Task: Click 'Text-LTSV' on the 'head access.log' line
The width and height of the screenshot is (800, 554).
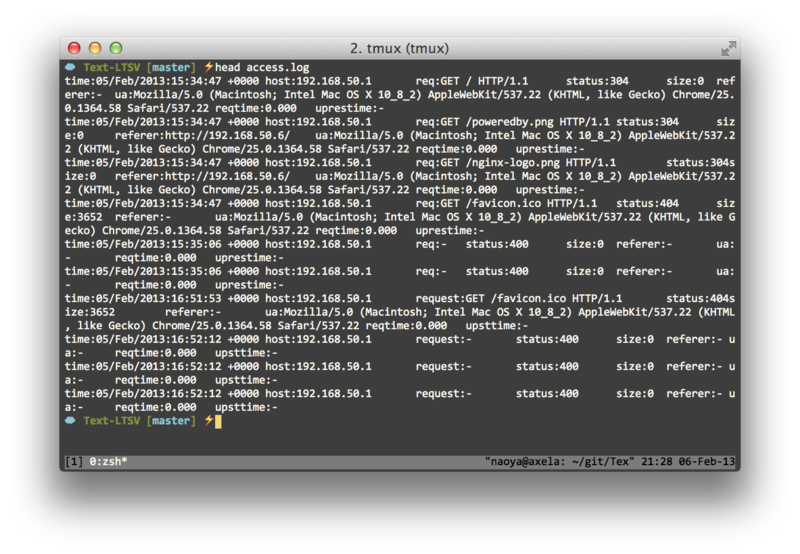Action: point(112,67)
